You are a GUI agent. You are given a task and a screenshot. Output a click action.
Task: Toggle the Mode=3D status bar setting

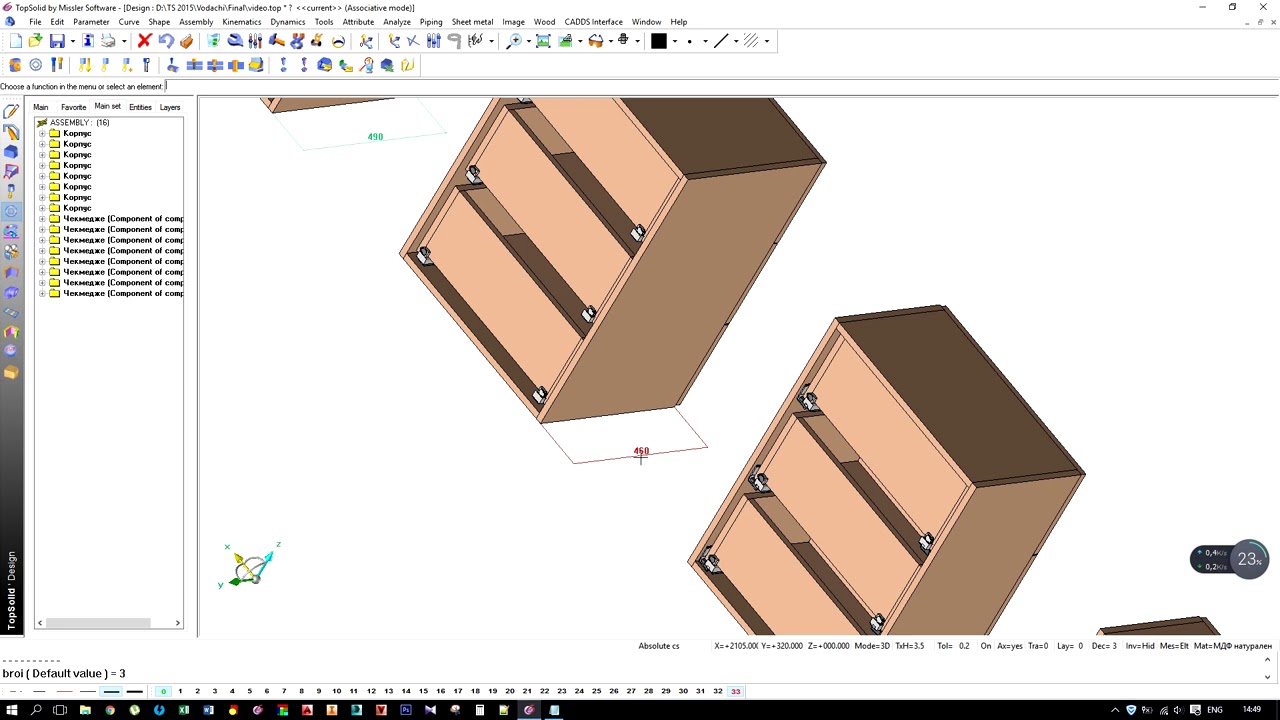coord(873,646)
